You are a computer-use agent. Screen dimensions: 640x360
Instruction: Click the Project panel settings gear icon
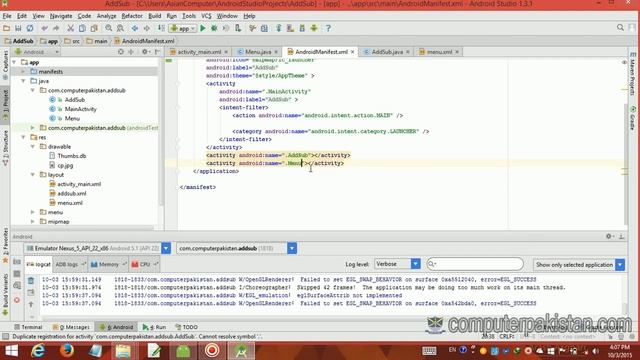coord(144,52)
